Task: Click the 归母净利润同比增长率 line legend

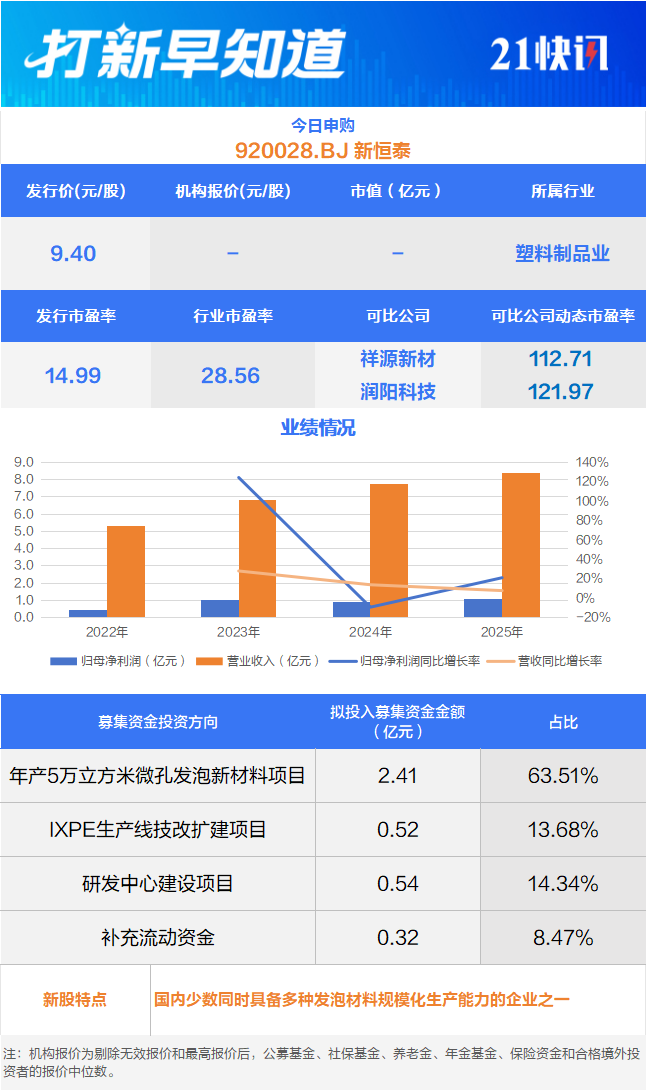Action: 345,661
